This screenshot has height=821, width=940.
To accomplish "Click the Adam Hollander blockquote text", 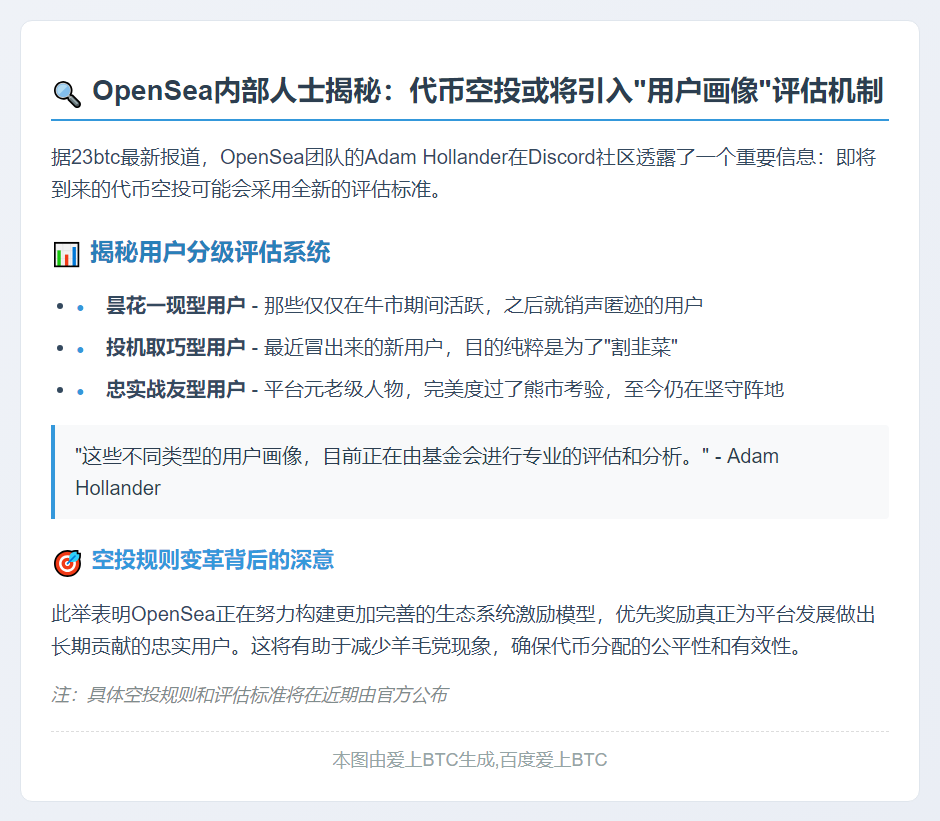I will point(427,472).
